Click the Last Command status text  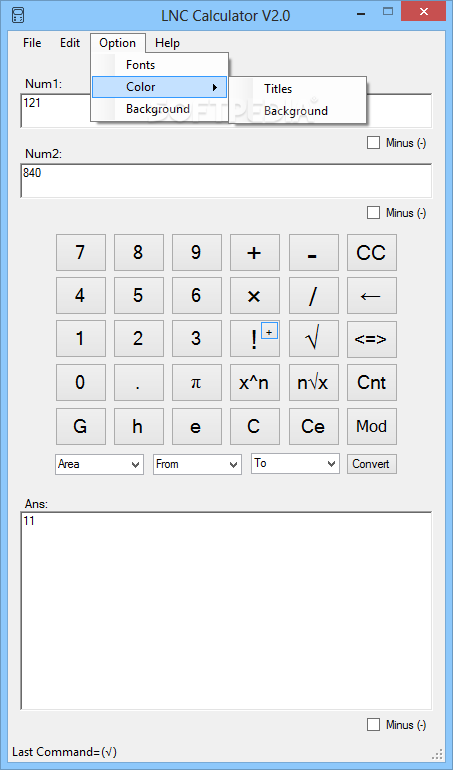64,752
